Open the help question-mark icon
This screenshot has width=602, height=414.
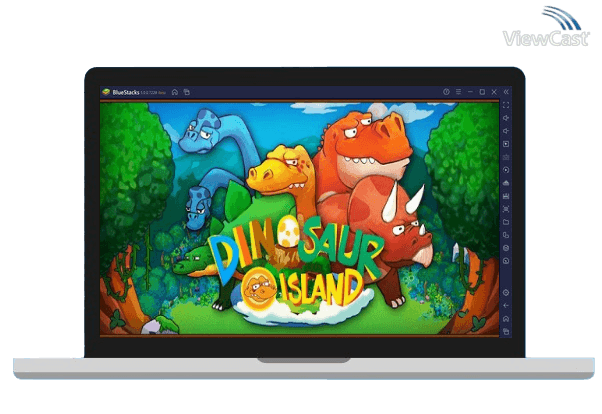(446, 92)
